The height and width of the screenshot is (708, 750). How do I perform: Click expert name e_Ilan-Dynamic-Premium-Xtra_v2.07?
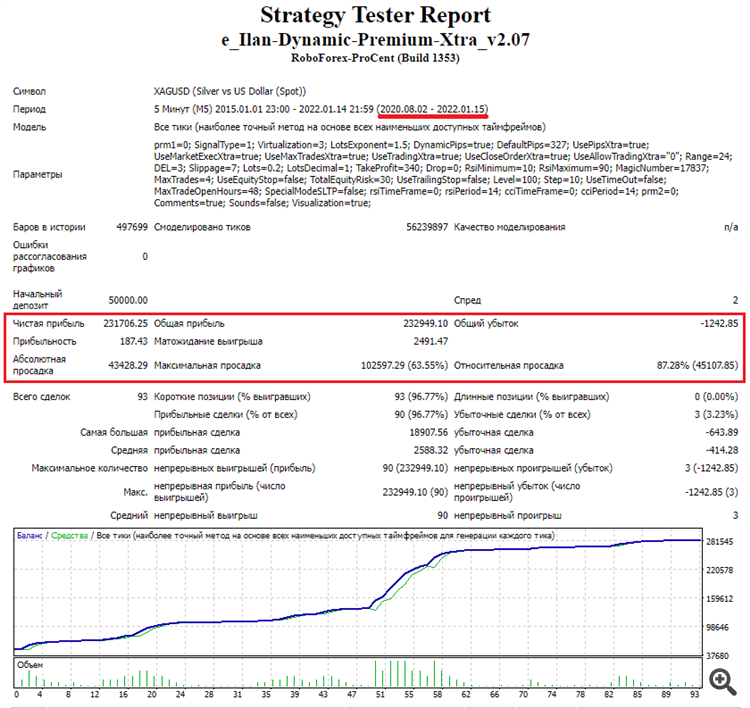pos(375,39)
